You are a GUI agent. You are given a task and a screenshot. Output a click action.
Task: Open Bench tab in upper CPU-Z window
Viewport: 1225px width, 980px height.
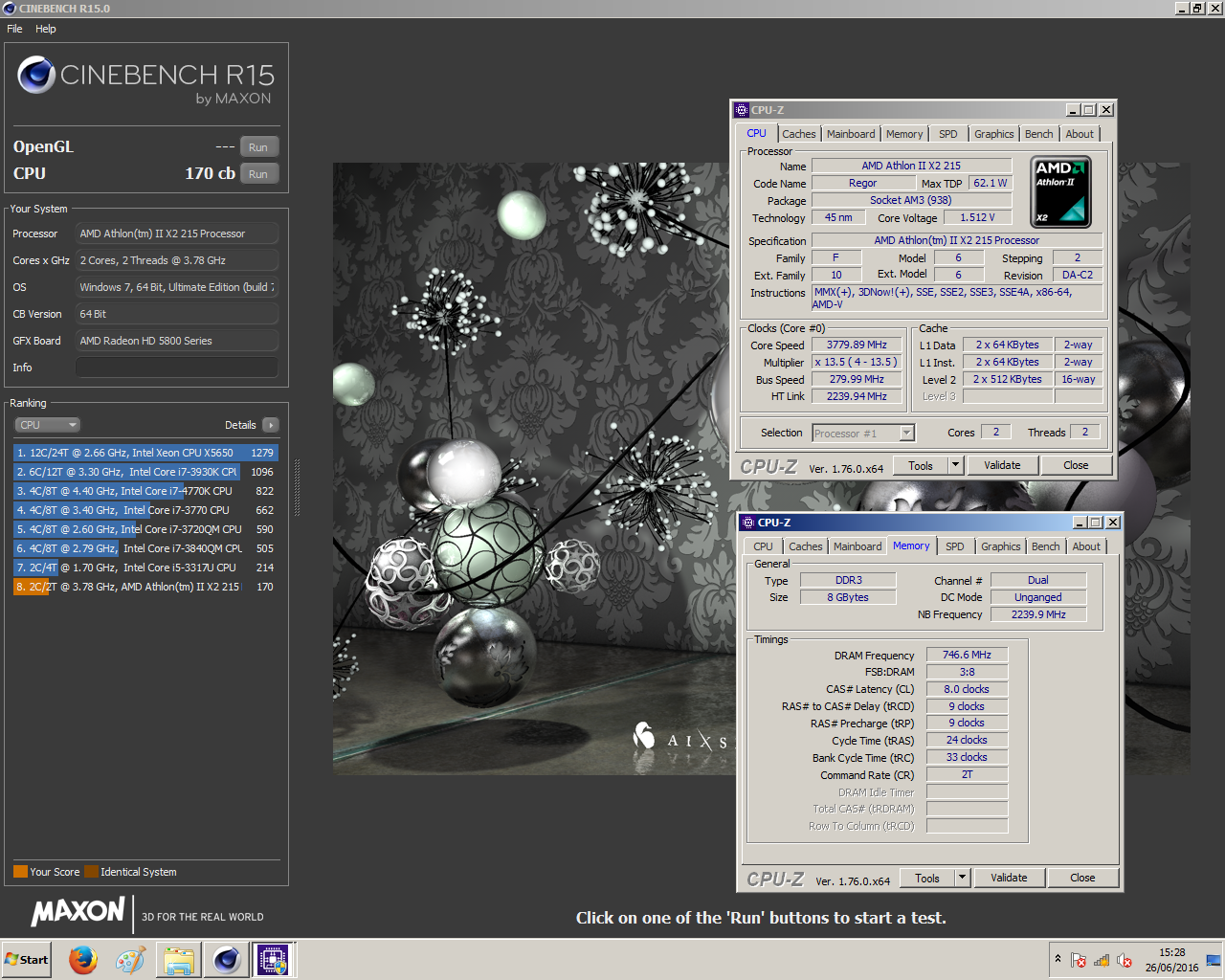1038,134
